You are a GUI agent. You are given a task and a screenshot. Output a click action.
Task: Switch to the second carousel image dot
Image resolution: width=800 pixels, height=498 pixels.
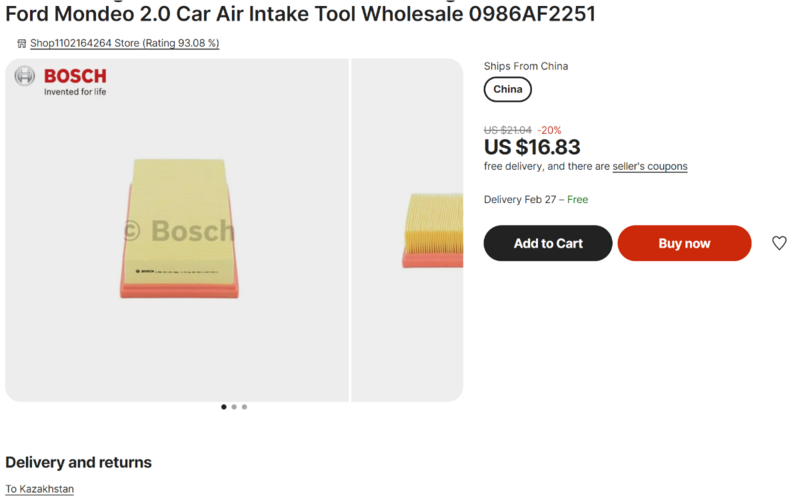tap(234, 407)
